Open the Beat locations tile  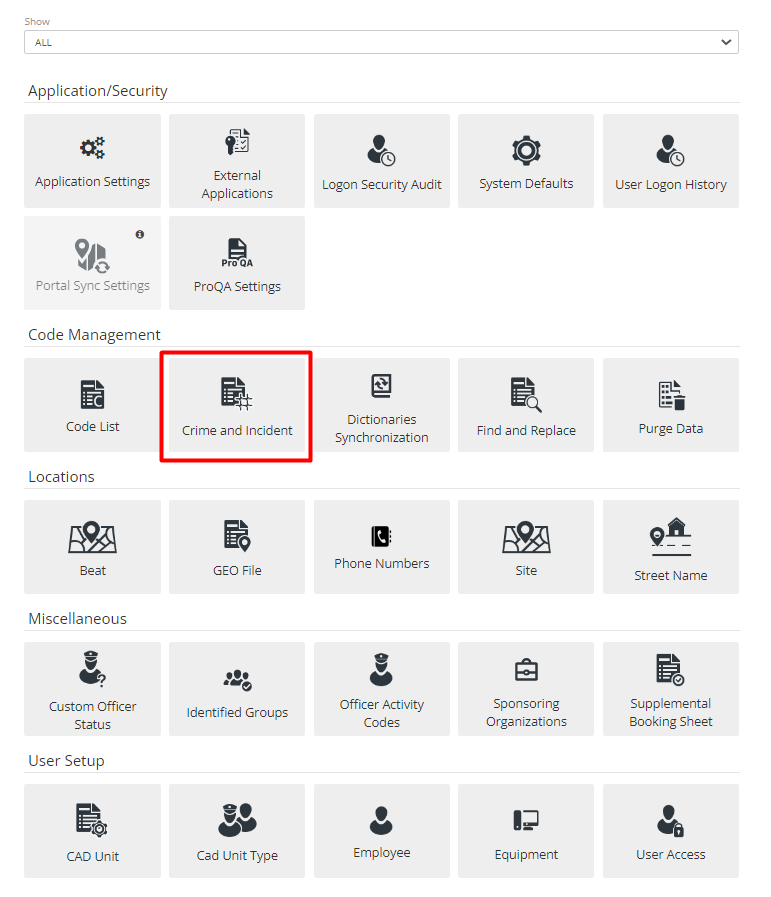tap(93, 547)
